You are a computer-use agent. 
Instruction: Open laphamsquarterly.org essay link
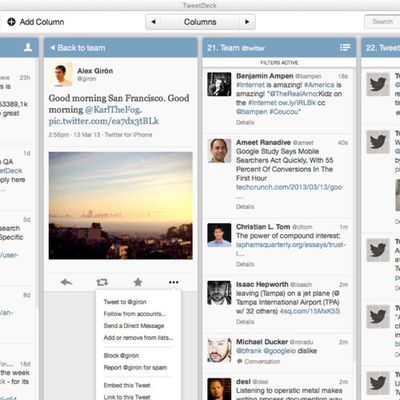point(291,245)
